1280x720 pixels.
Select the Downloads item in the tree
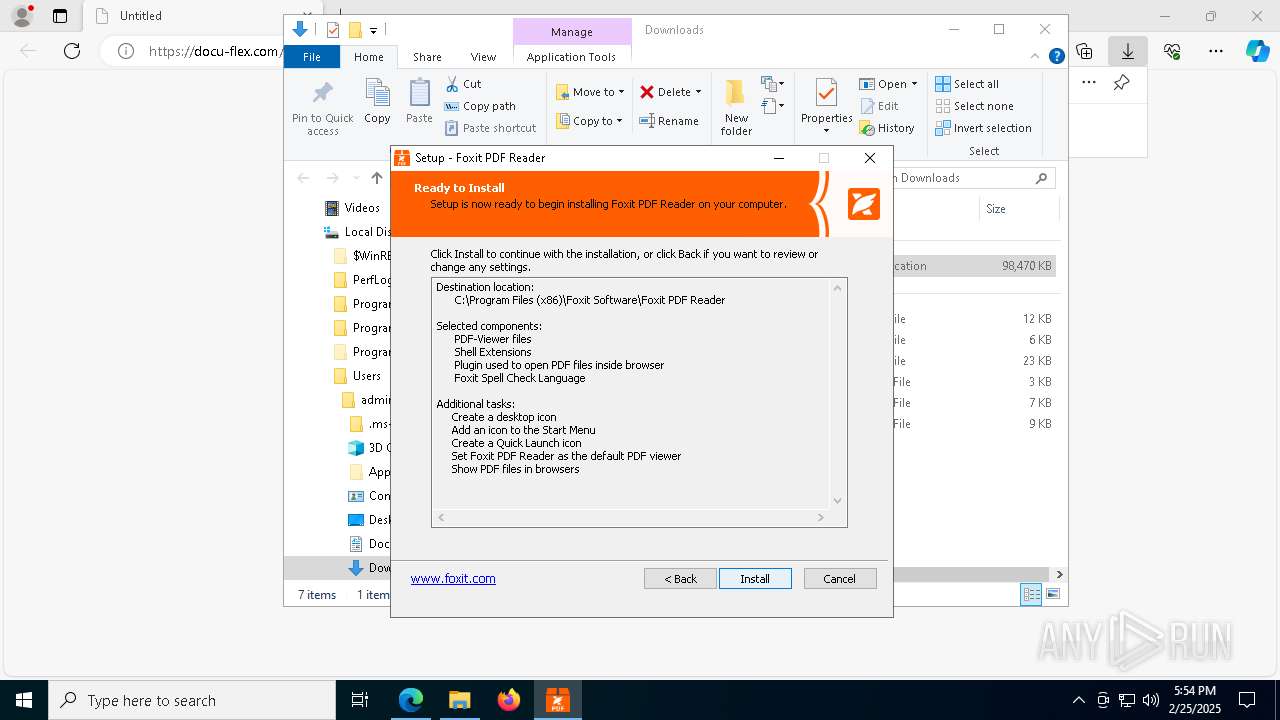click(x=369, y=568)
